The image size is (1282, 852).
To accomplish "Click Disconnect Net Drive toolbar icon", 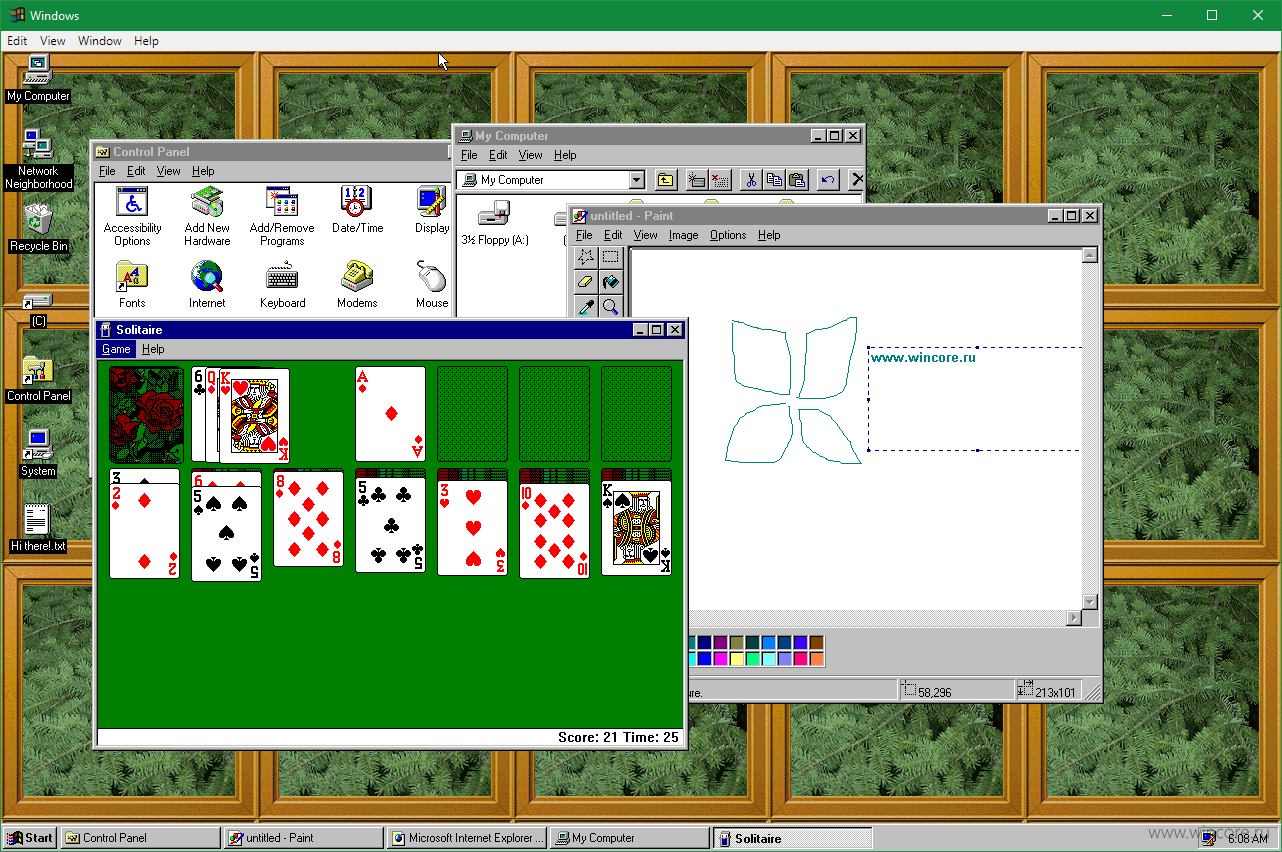I will [720, 180].
